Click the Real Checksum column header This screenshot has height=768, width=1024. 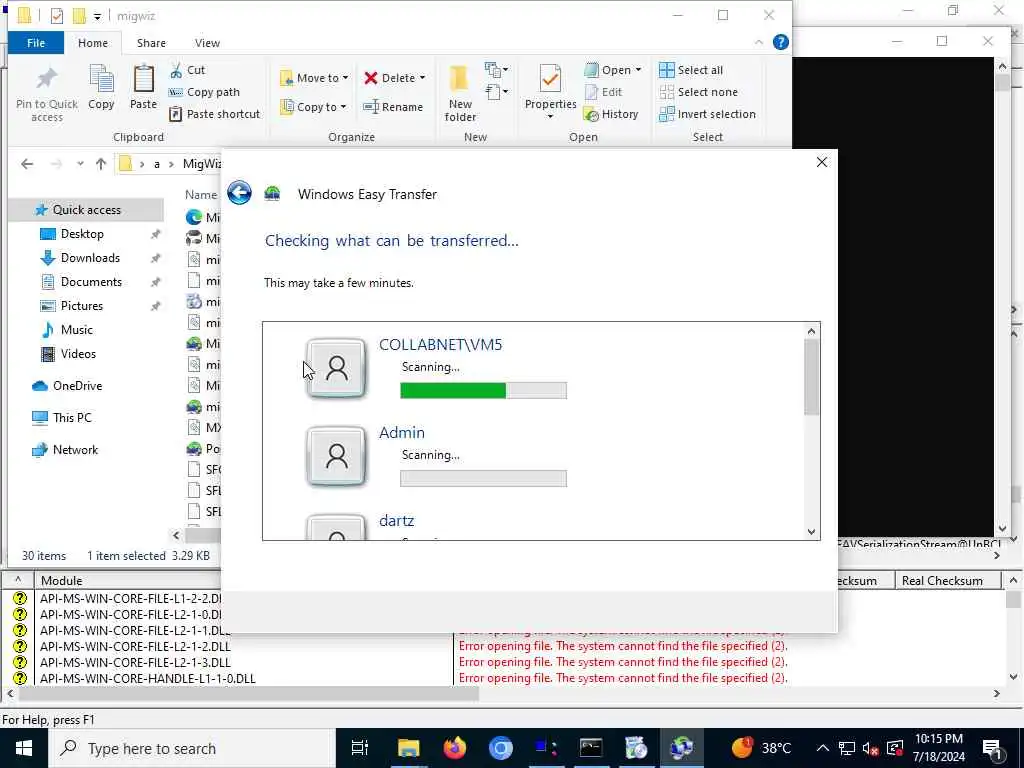[942, 581]
